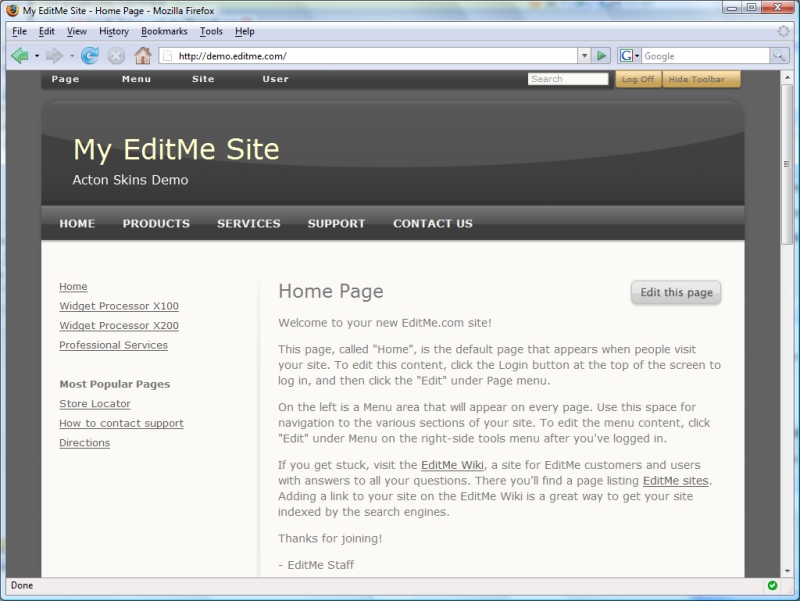The image size is (800, 601).
Task: Go to PRODUCTS navigation tab
Action: (156, 223)
